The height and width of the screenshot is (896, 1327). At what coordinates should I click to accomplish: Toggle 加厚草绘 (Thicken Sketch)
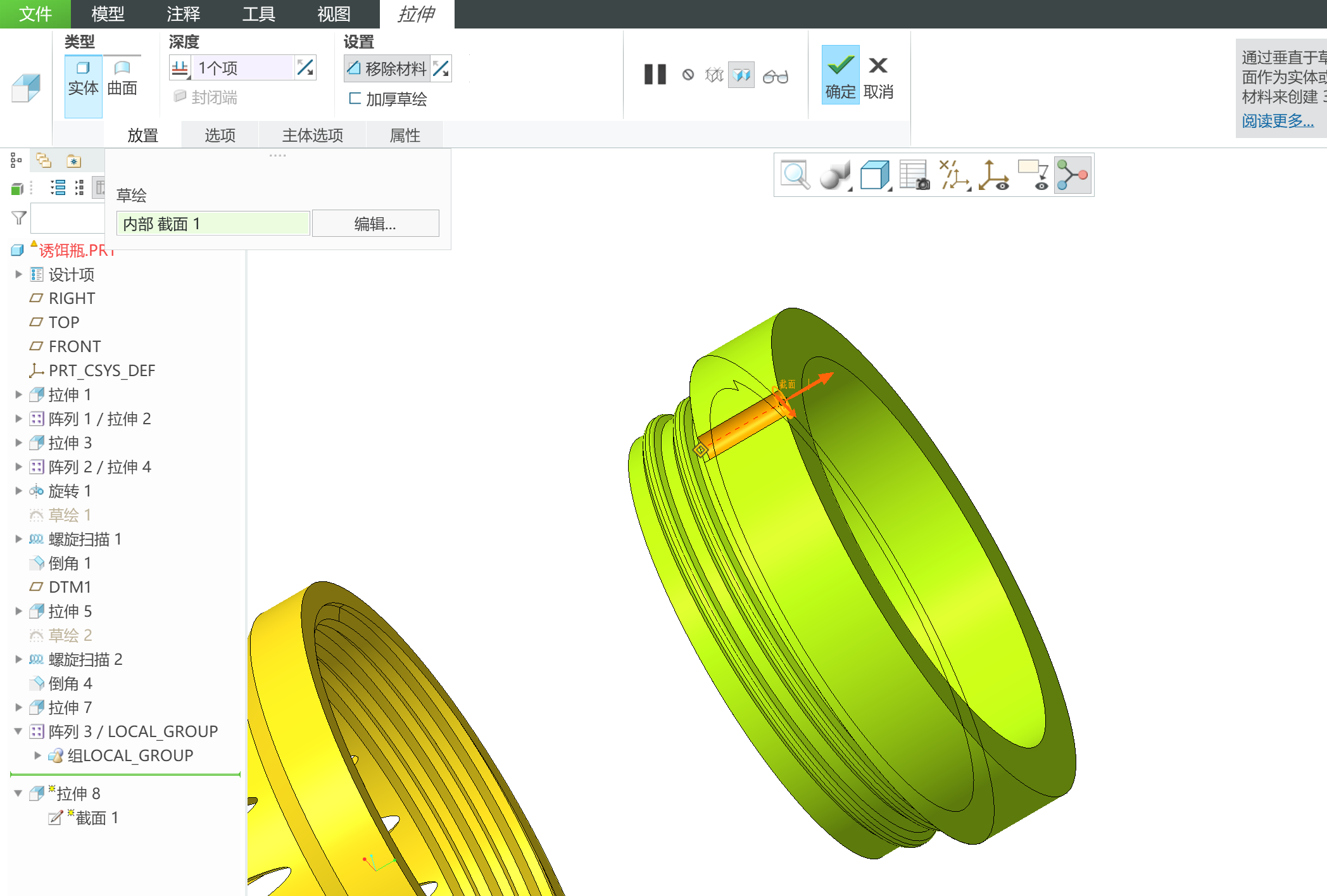tap(387, 99)
